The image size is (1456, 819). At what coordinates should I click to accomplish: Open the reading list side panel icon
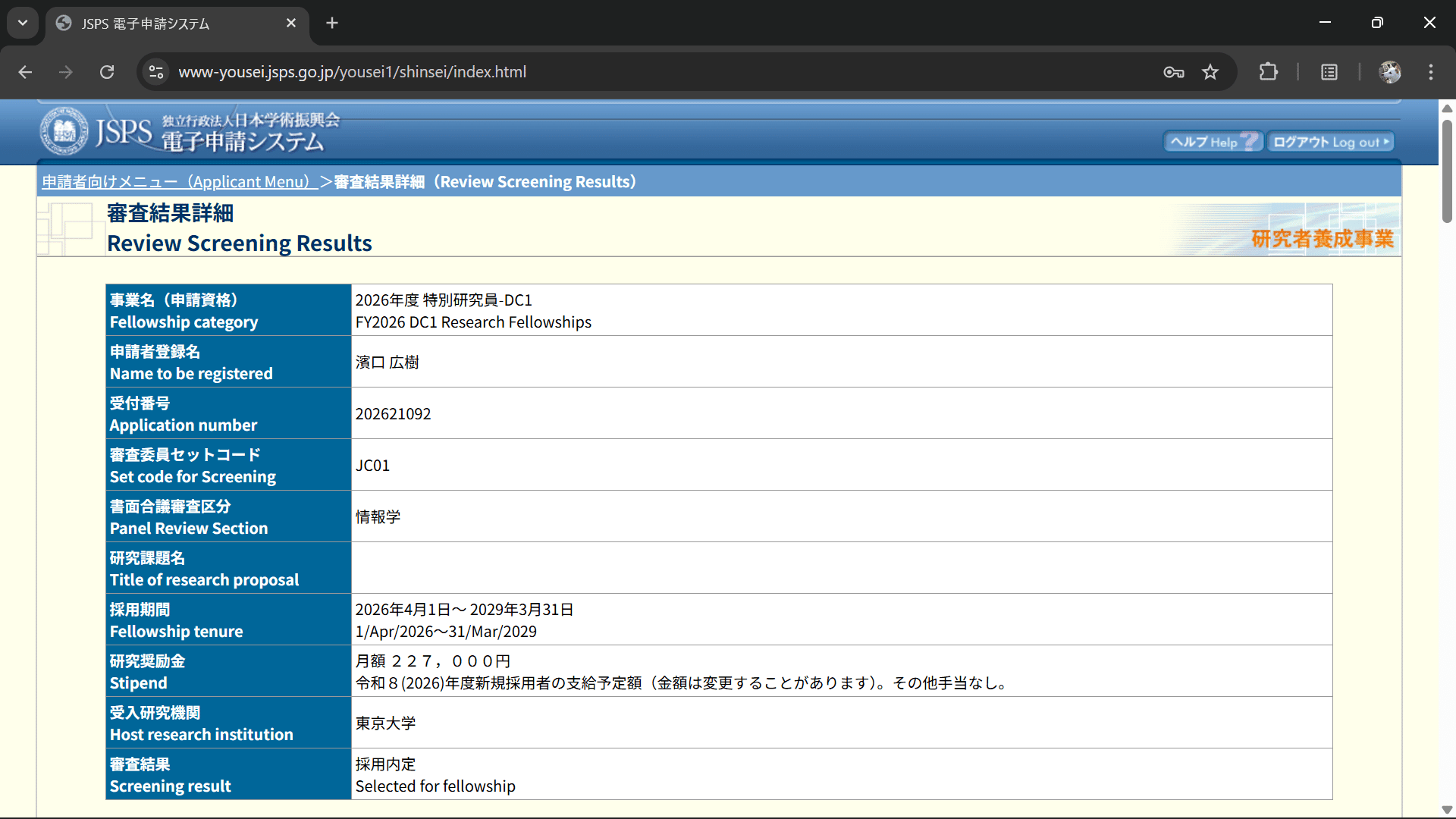1329,72
